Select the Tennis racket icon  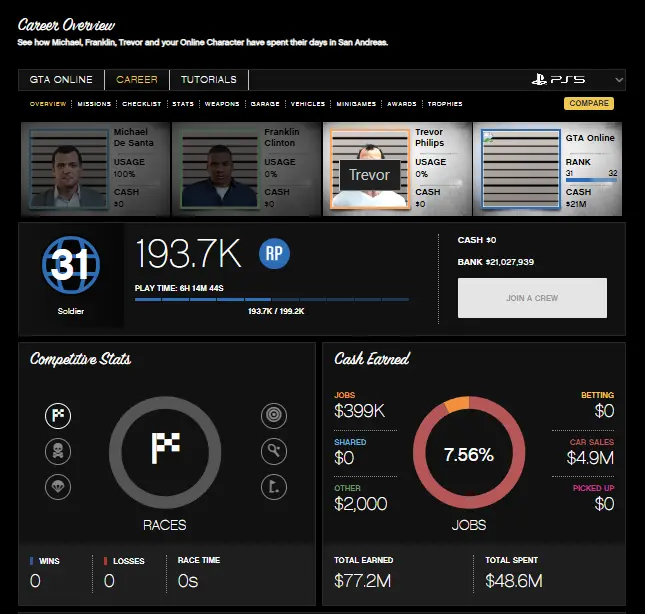pyautogui.click(x=273, y=452)
